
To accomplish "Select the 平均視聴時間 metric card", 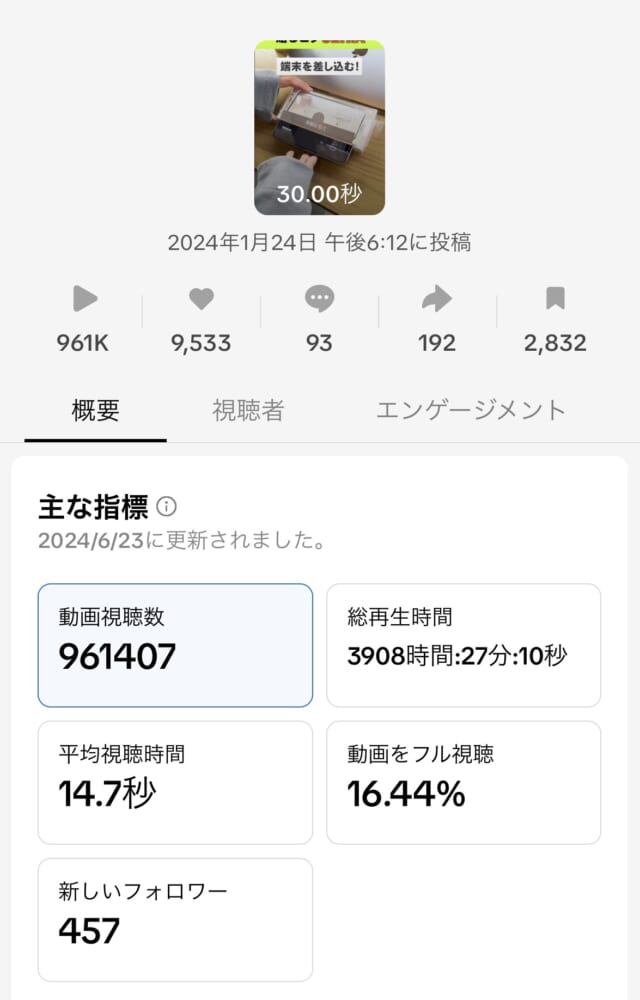I will click(x=175, y=782).
